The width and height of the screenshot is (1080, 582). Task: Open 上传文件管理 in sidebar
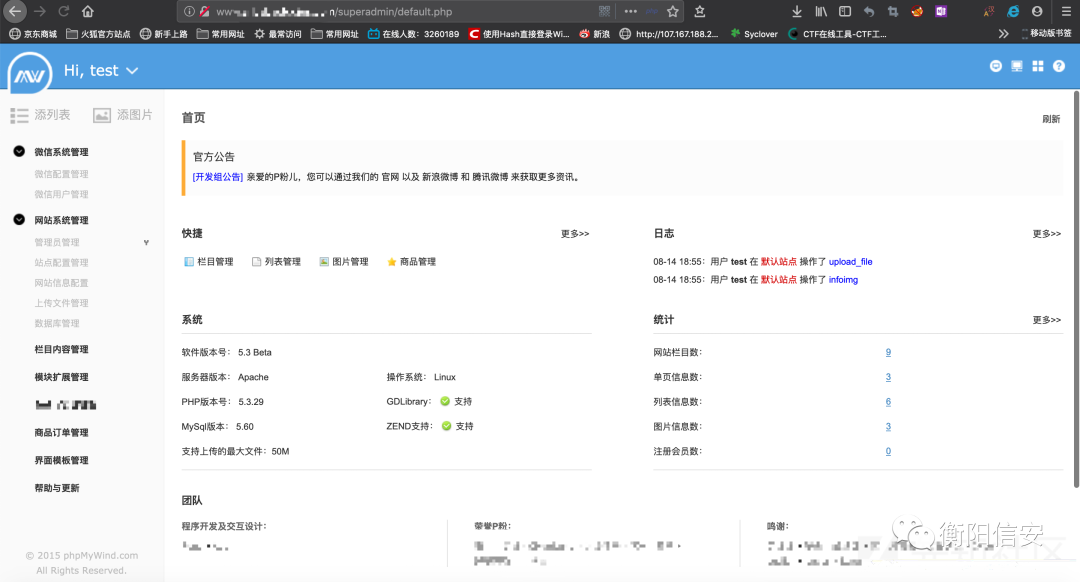[61, 303]
